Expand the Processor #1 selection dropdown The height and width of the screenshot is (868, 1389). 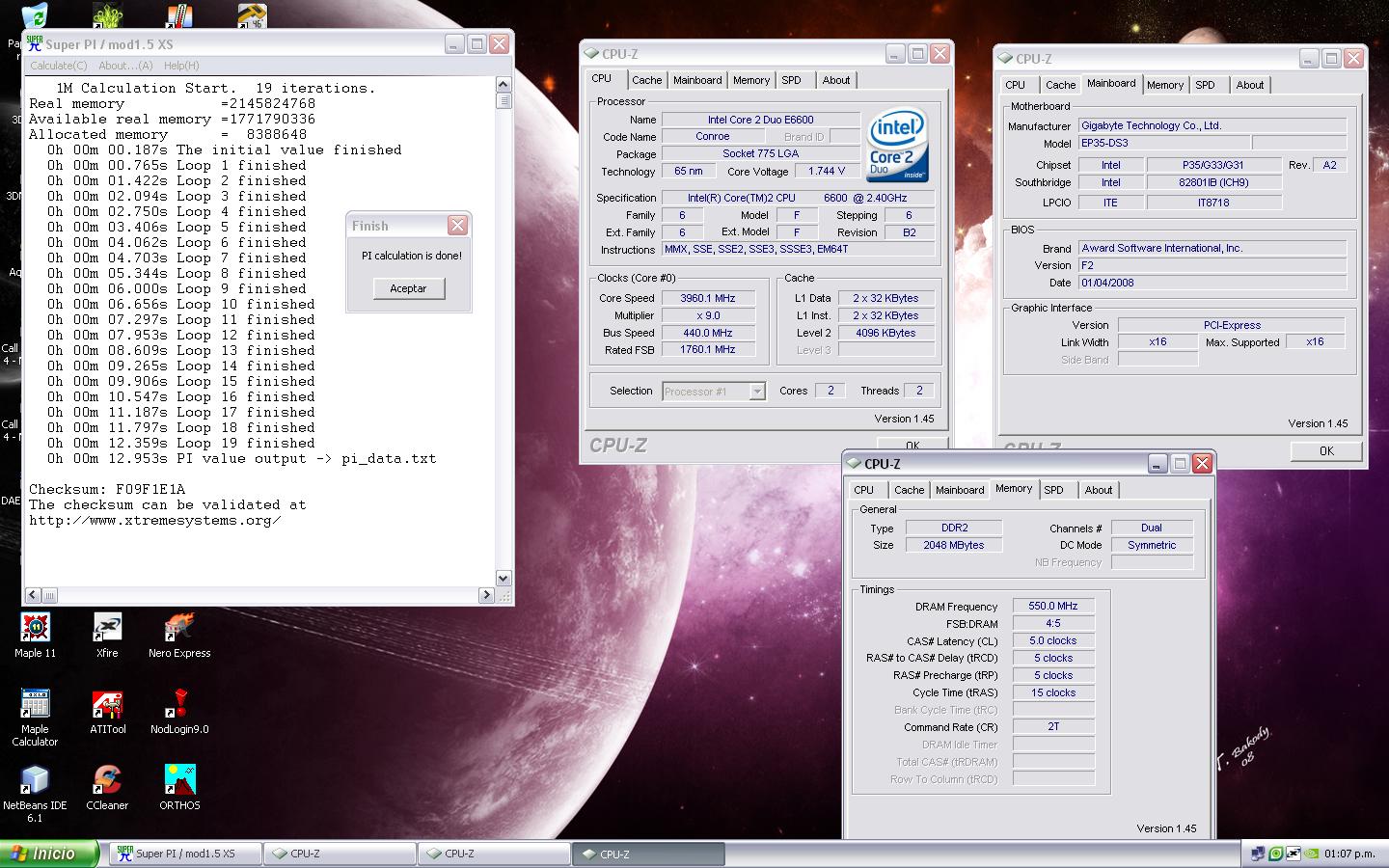click(757, 392)
